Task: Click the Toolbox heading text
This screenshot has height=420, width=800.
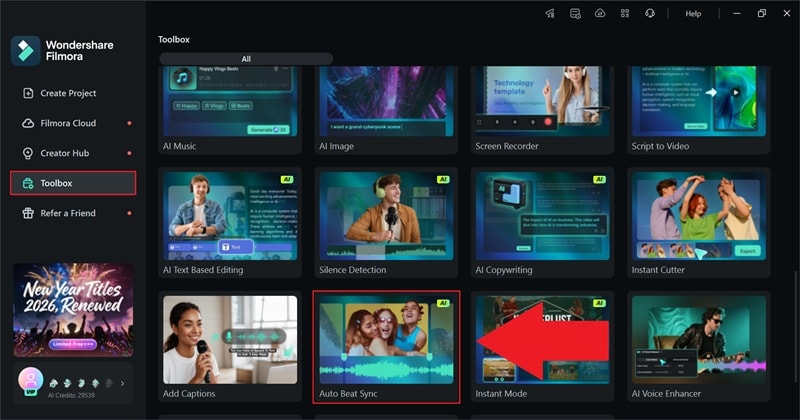Action: coord(173,39)
